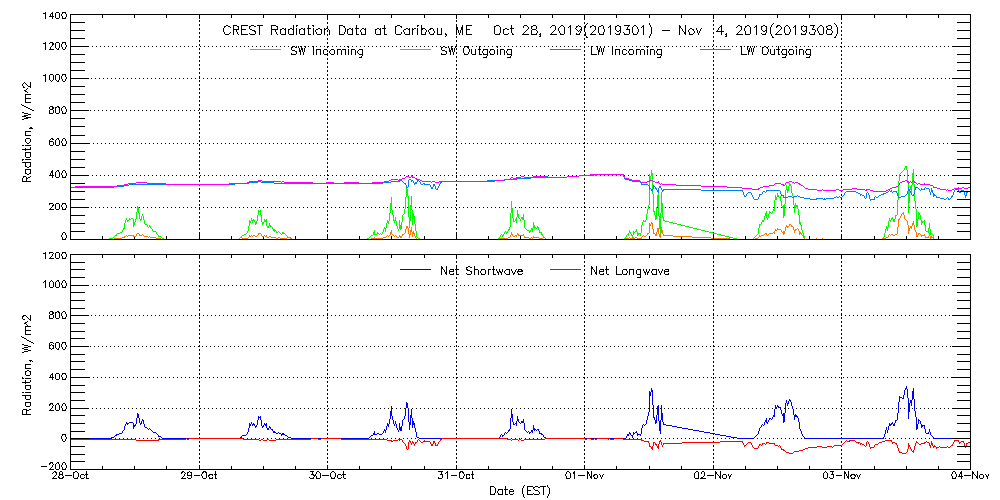Click the 1400 tick on the top chart
1000x500 pixels.
[x=53, y=18]
